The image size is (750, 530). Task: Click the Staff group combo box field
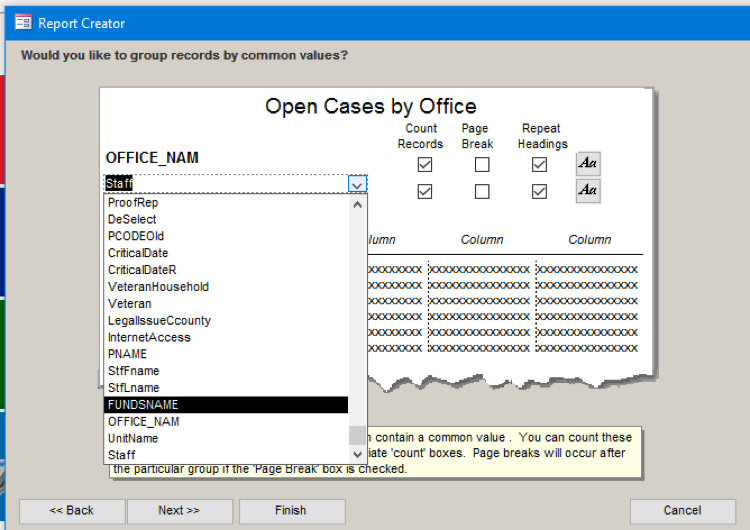point(225,184)
